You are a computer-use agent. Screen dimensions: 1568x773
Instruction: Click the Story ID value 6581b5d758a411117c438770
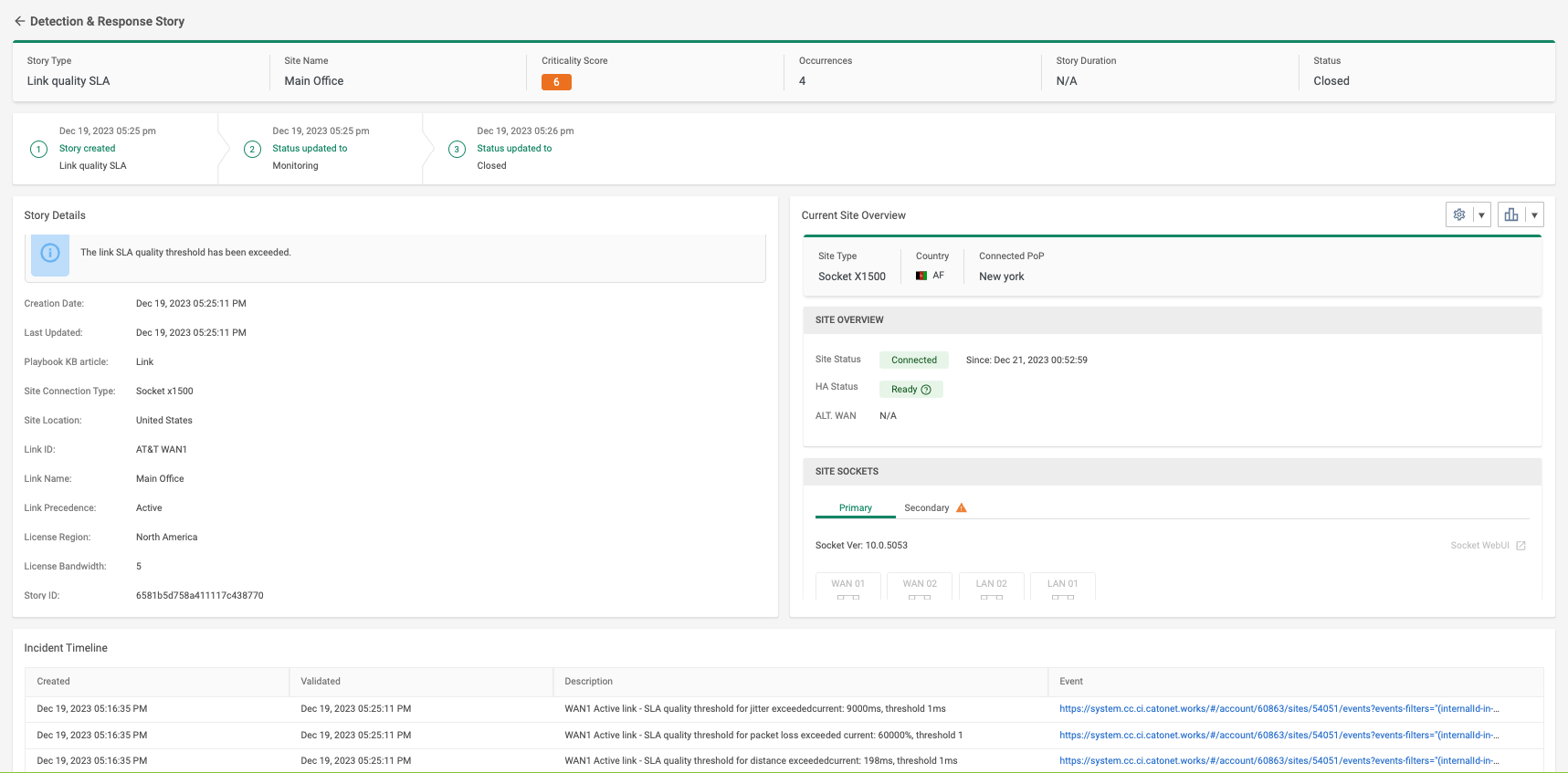coord(199,596)
